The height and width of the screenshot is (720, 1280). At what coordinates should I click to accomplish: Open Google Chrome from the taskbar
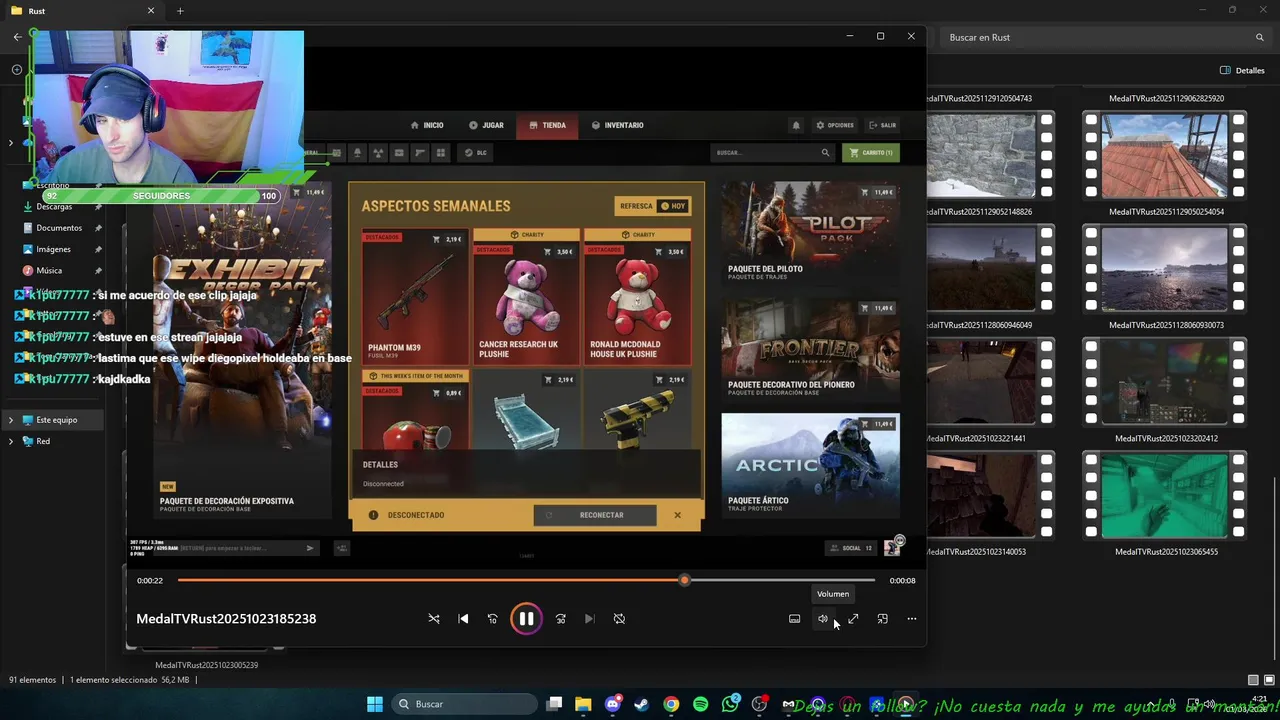point(671,704)
